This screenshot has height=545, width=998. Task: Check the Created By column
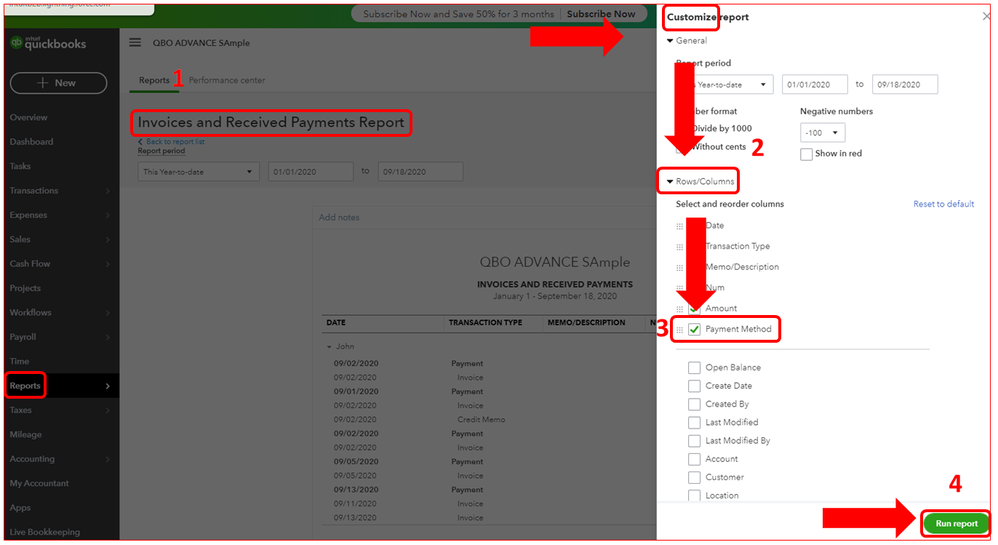[694, 404]
